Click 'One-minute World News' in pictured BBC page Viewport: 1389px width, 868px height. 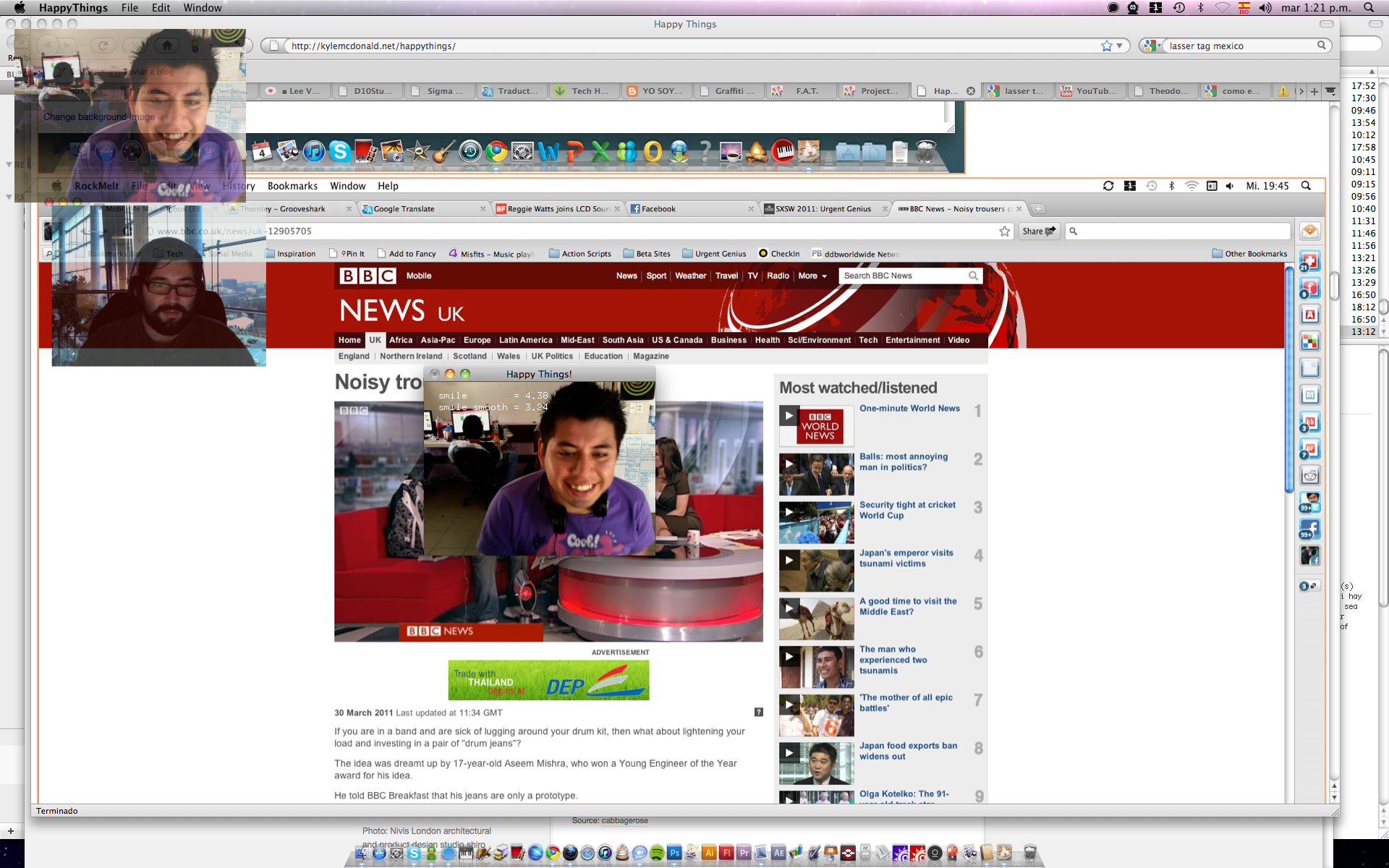tap(909, 408)
